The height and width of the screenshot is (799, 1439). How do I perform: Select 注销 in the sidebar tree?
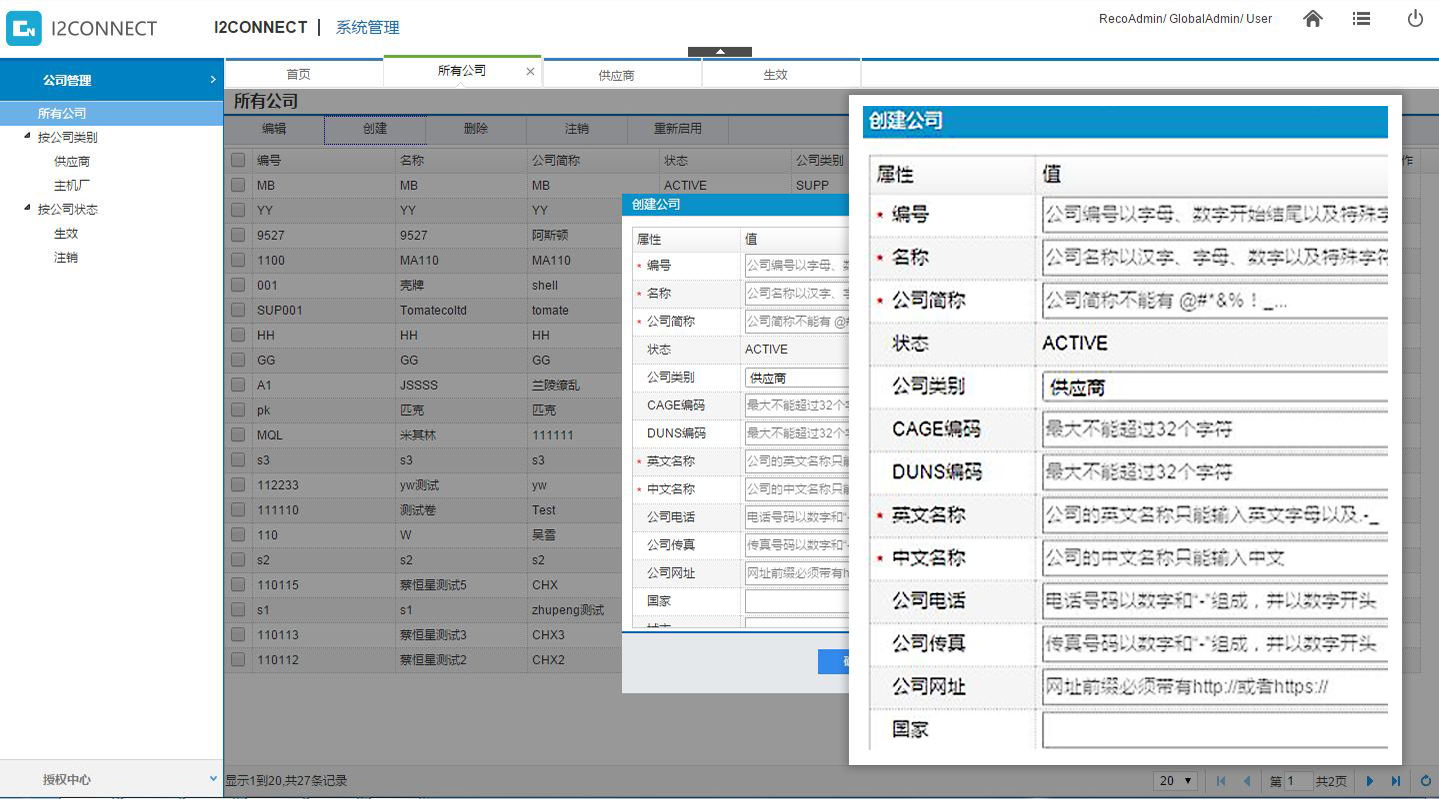click(66, 257)
